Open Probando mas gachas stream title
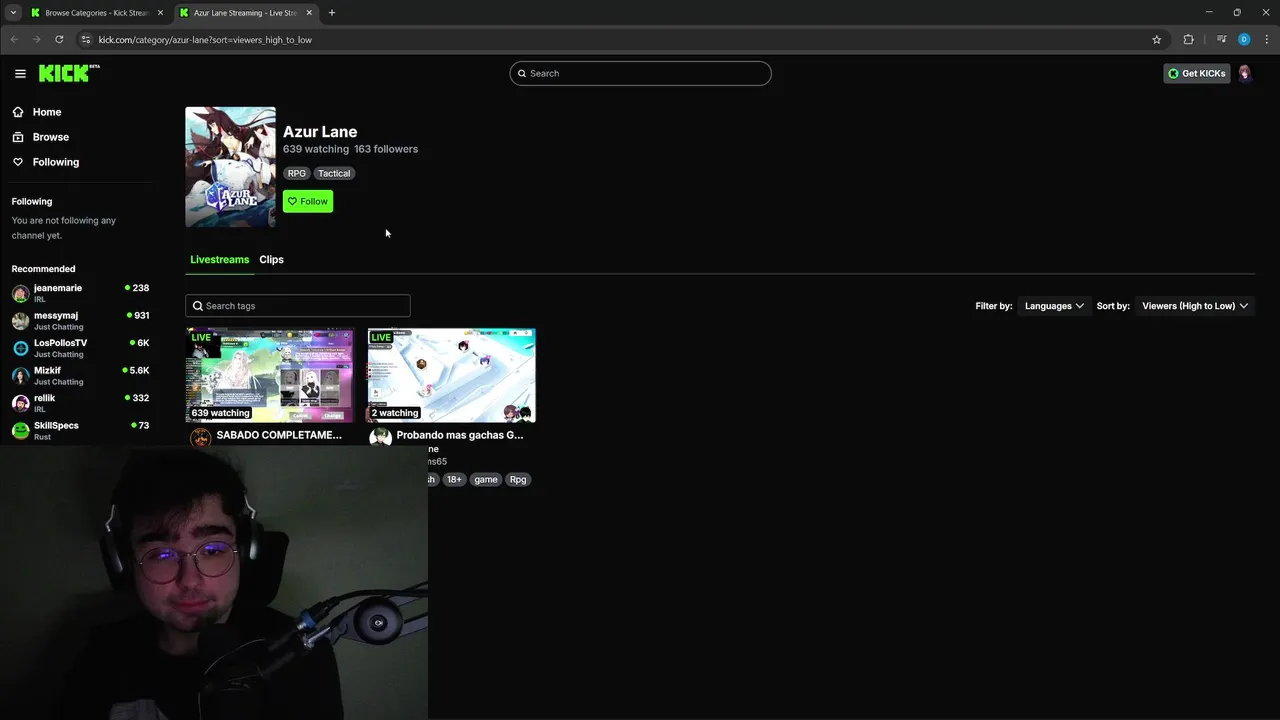 tap(460, 435)
